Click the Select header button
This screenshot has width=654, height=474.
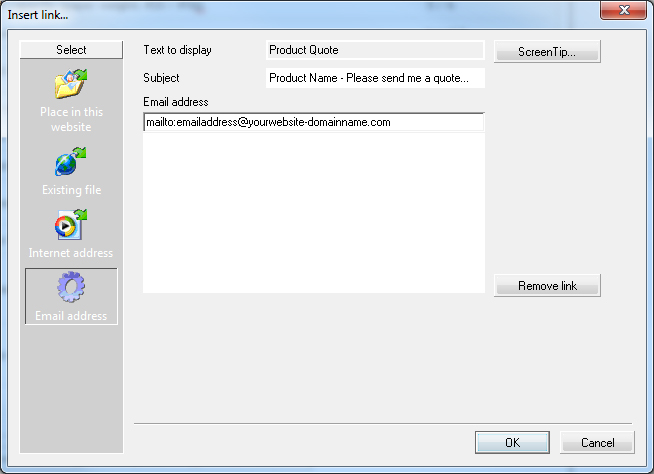[x=71, y=50]
